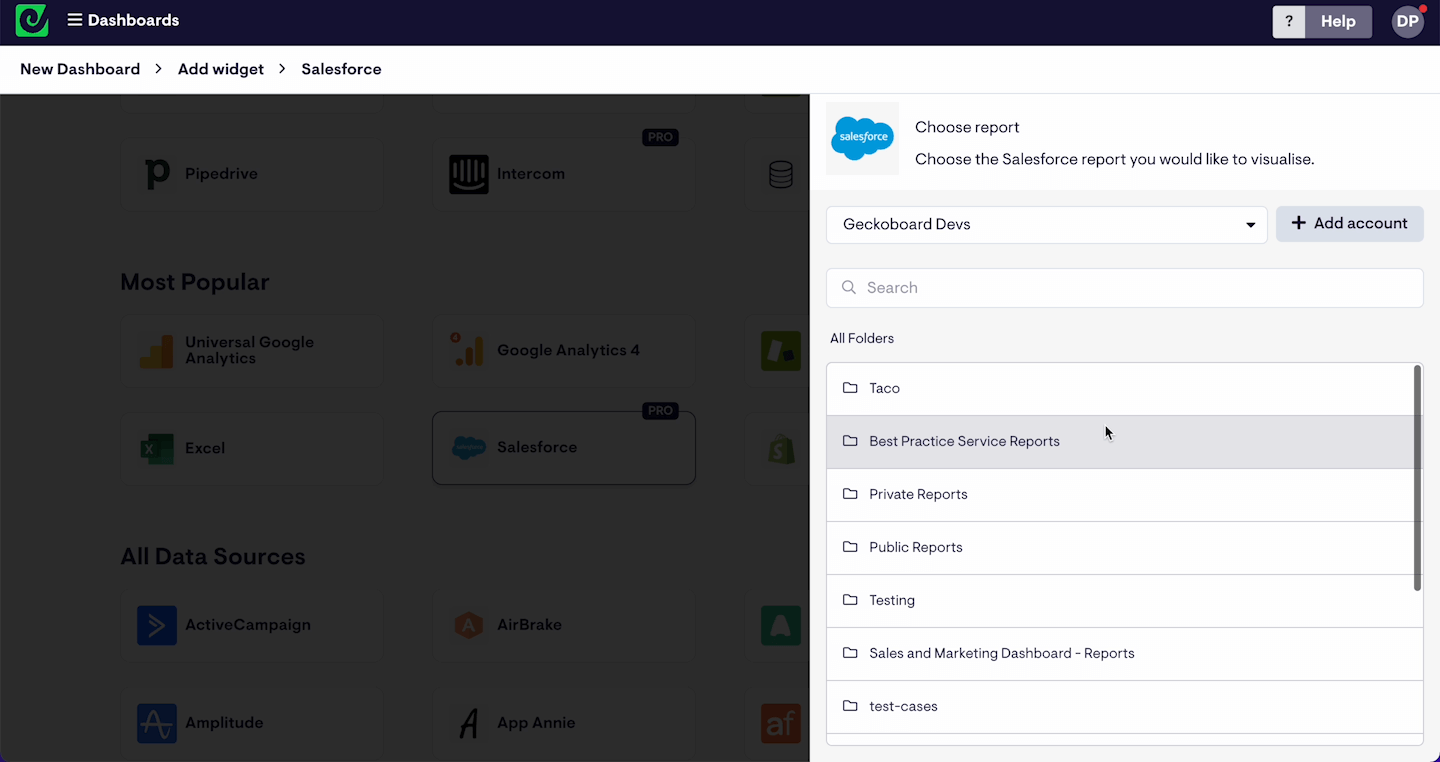Viewport: 1440px width, 762px height.
Task: Click folder icon beside Public Reports
Action: pos(850,547)
